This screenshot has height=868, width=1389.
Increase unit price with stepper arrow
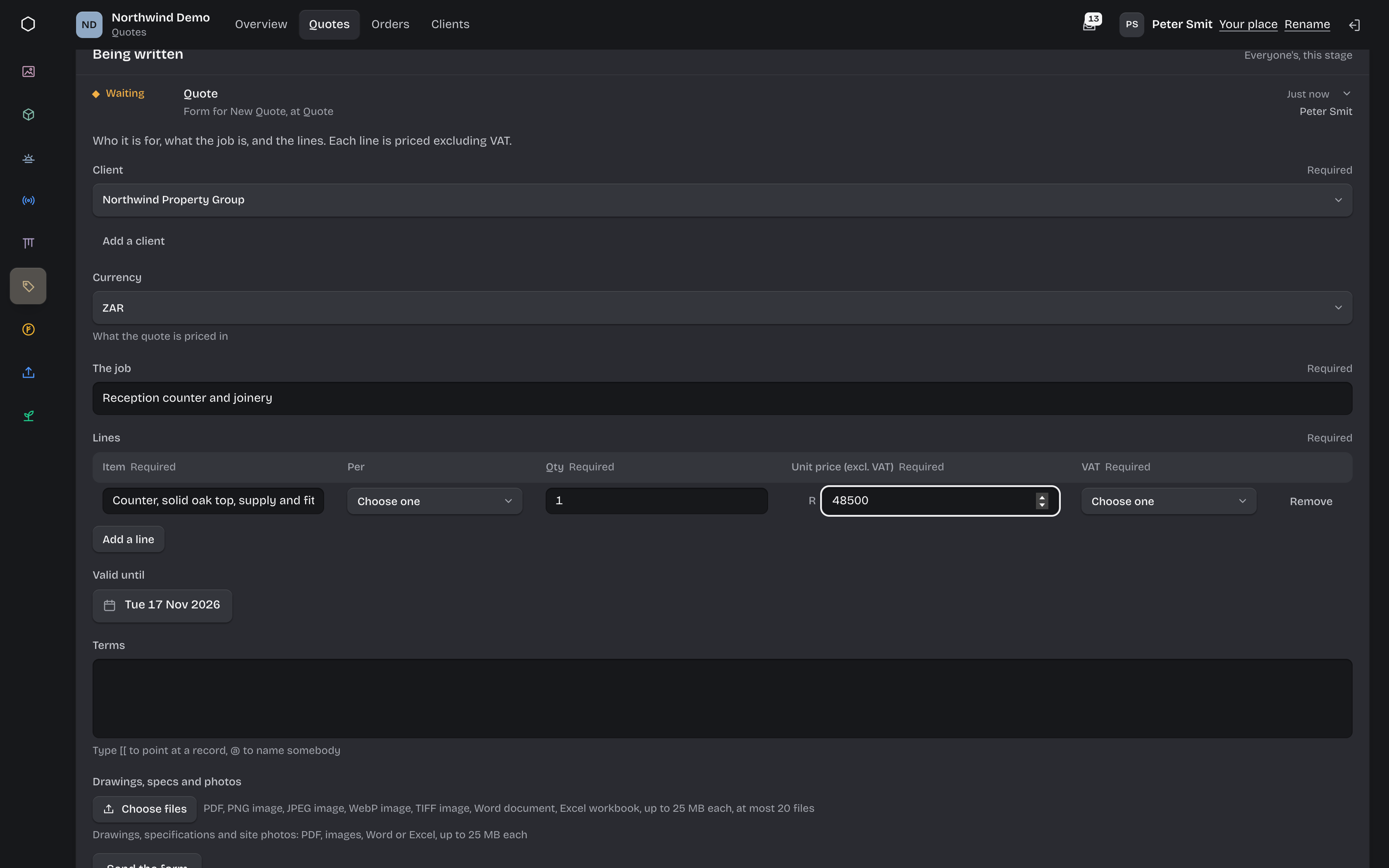click(1042, 497)
